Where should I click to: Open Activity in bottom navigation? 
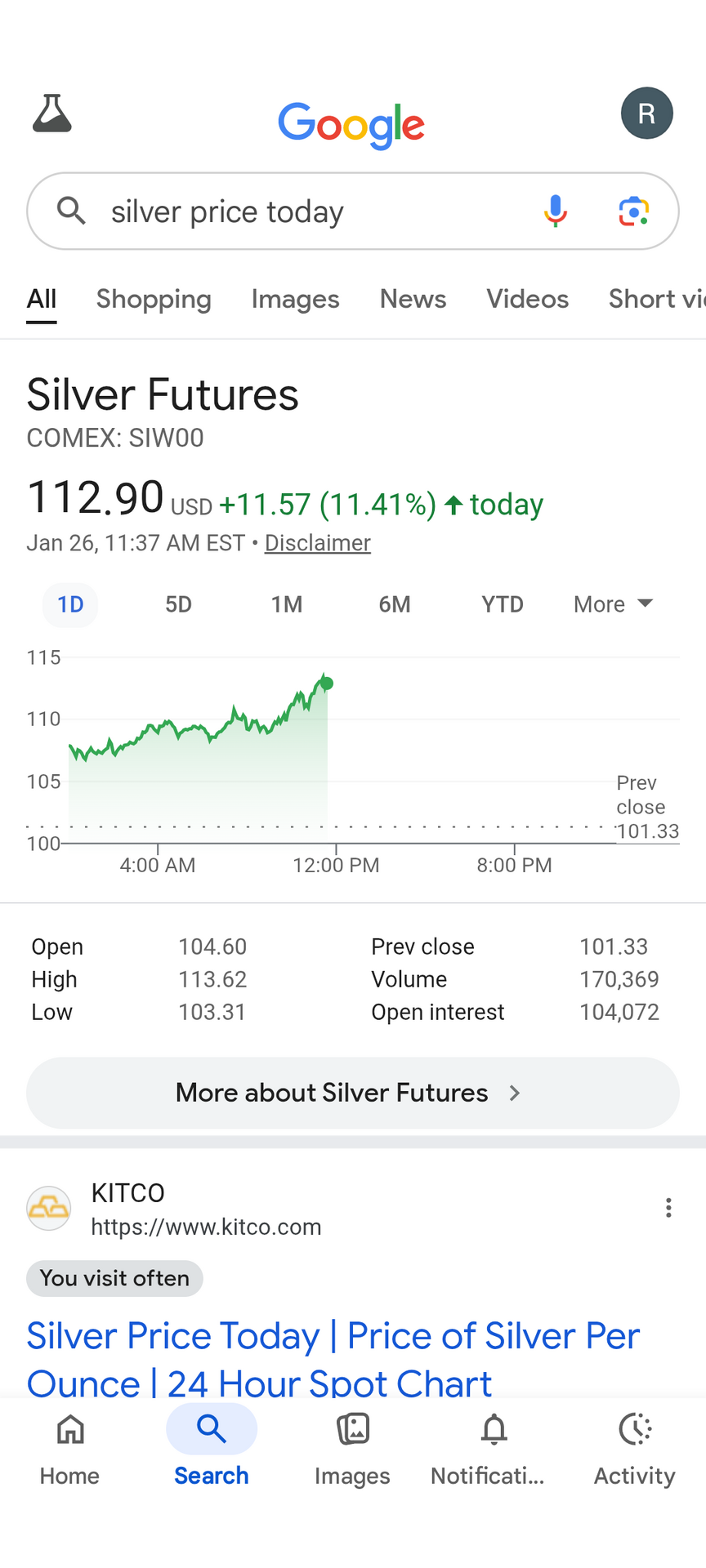tap(634, 1450)
